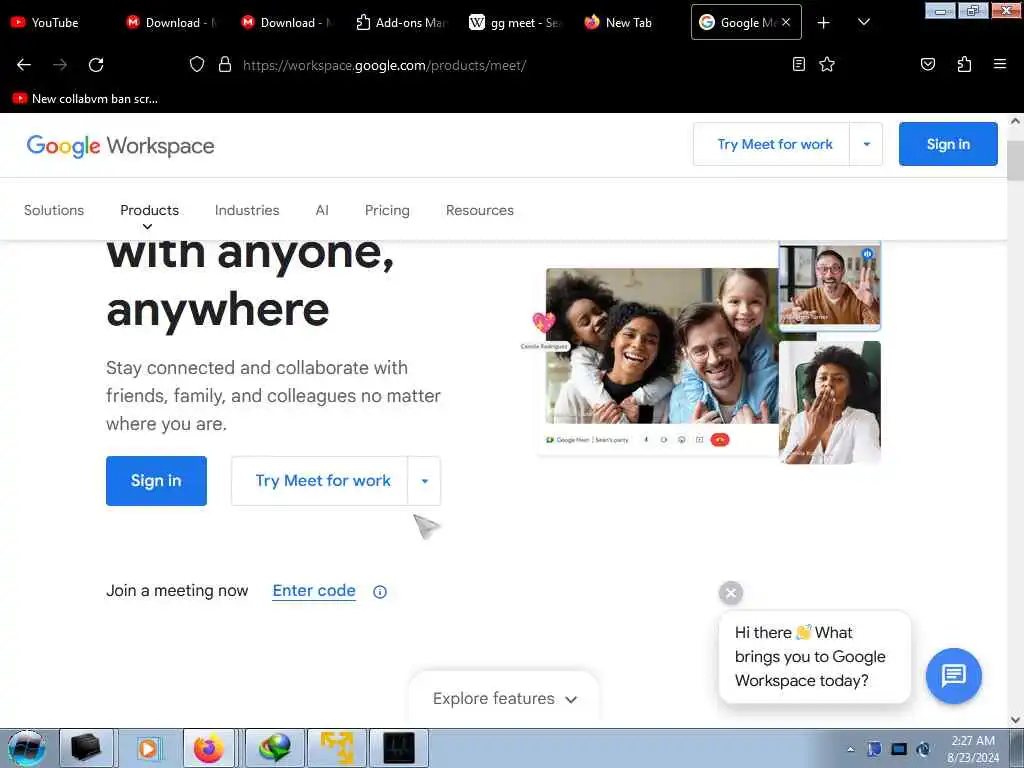Expand the header Try Meet dropdown arrow

click(867, 144)
